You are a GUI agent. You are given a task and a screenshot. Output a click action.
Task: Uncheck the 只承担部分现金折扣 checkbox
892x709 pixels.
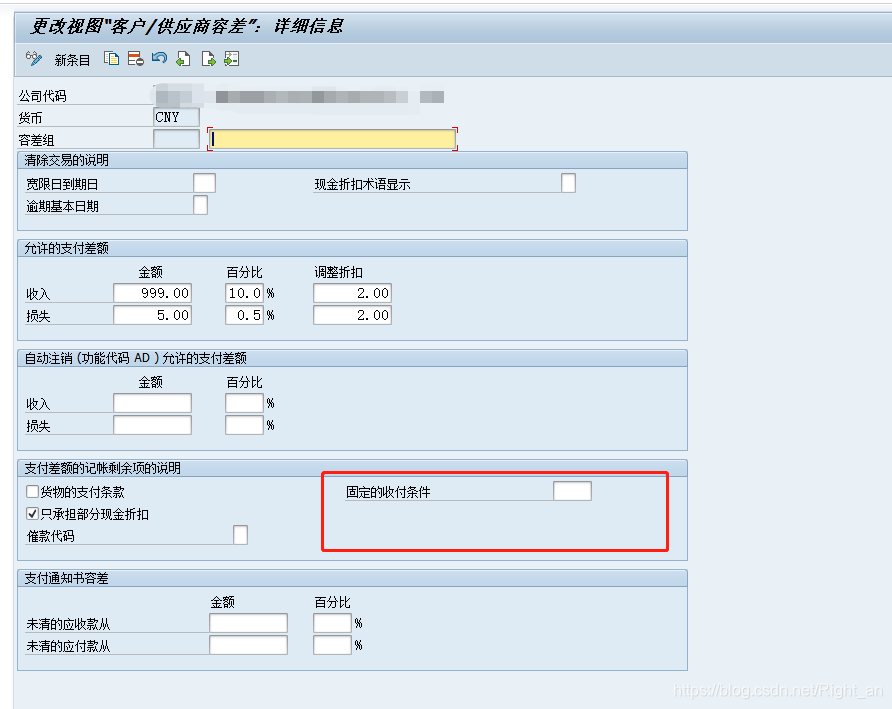pos(32,514)
